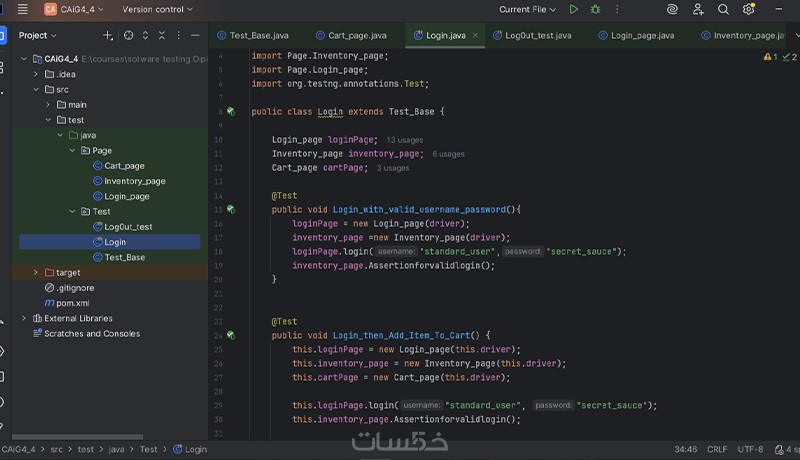Screen dimensions: 800x460
Task: Select Inventory_page class in tree
Action: coord(130,181)
